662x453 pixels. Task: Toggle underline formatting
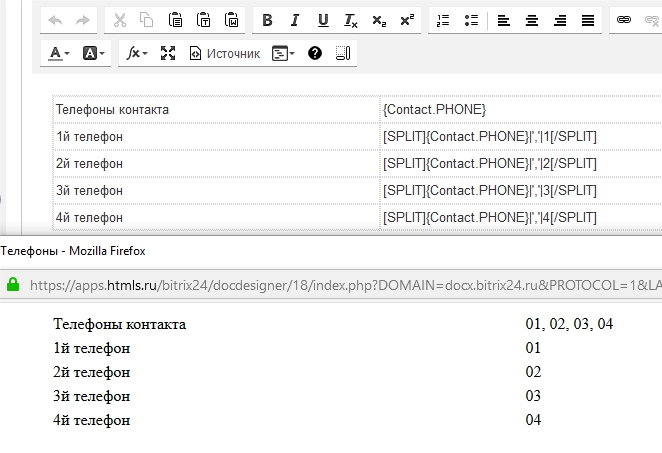point(323,20)
